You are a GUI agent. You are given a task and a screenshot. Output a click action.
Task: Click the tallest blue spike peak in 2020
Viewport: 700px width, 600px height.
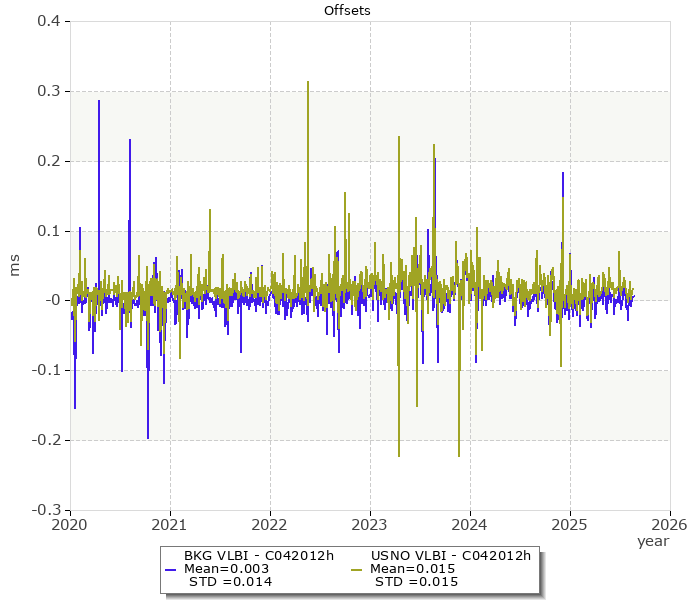point(99,101)
